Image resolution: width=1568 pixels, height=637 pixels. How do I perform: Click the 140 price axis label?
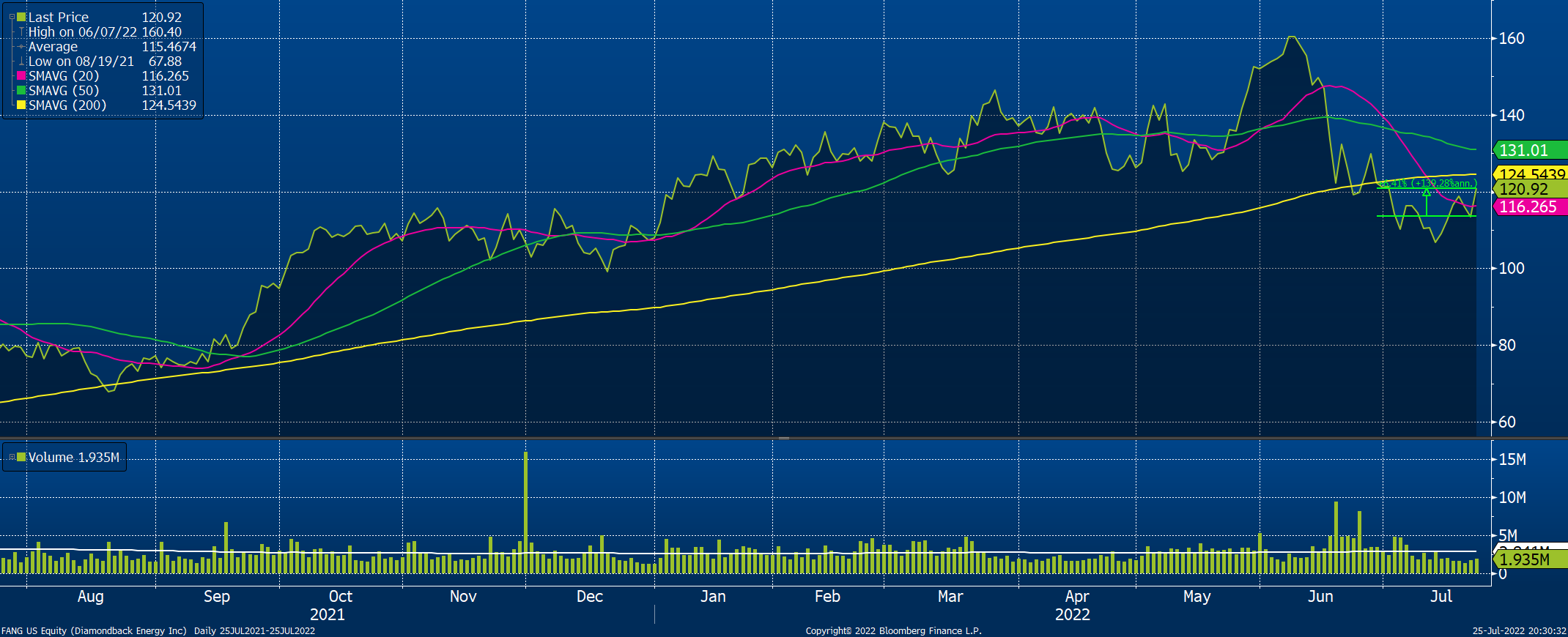1512,115
